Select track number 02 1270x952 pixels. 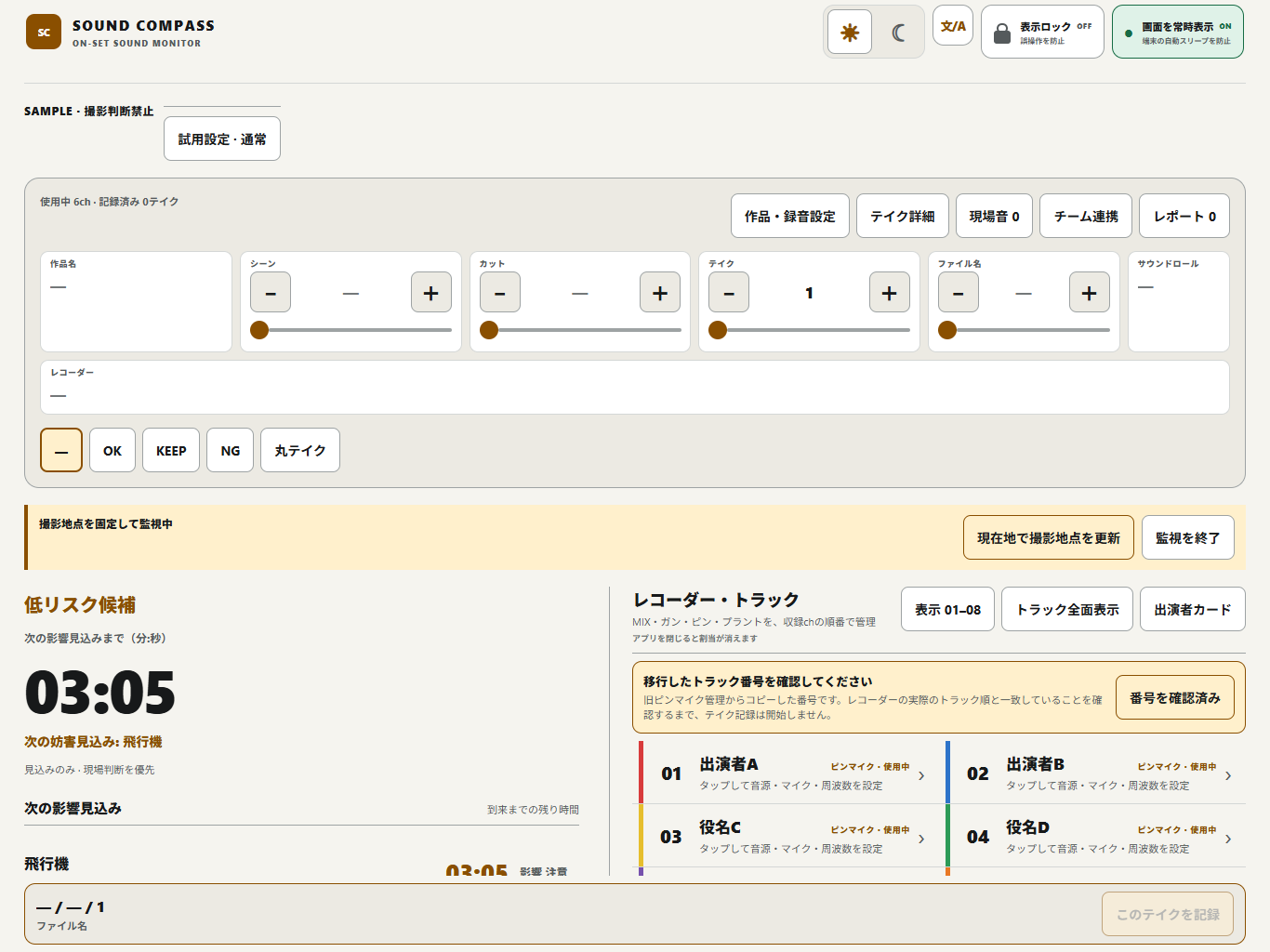click(978, 773)
